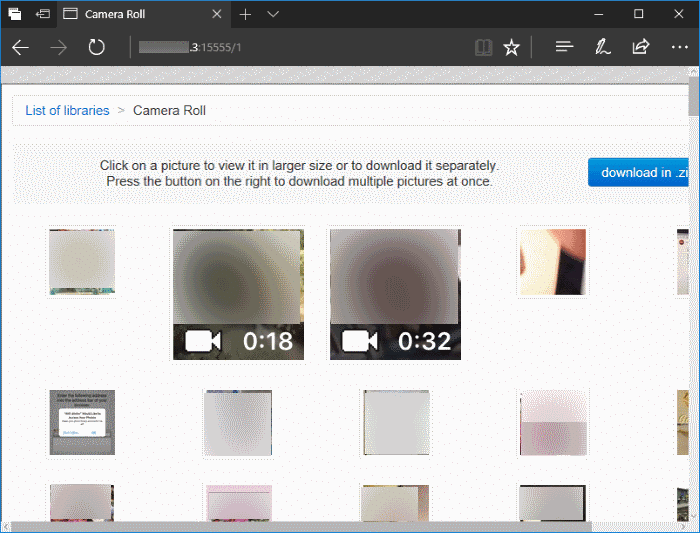The width and height of the screenshot is (700, 533).
Task: Close the Camera Roll tab
Action: coord(217,14)
